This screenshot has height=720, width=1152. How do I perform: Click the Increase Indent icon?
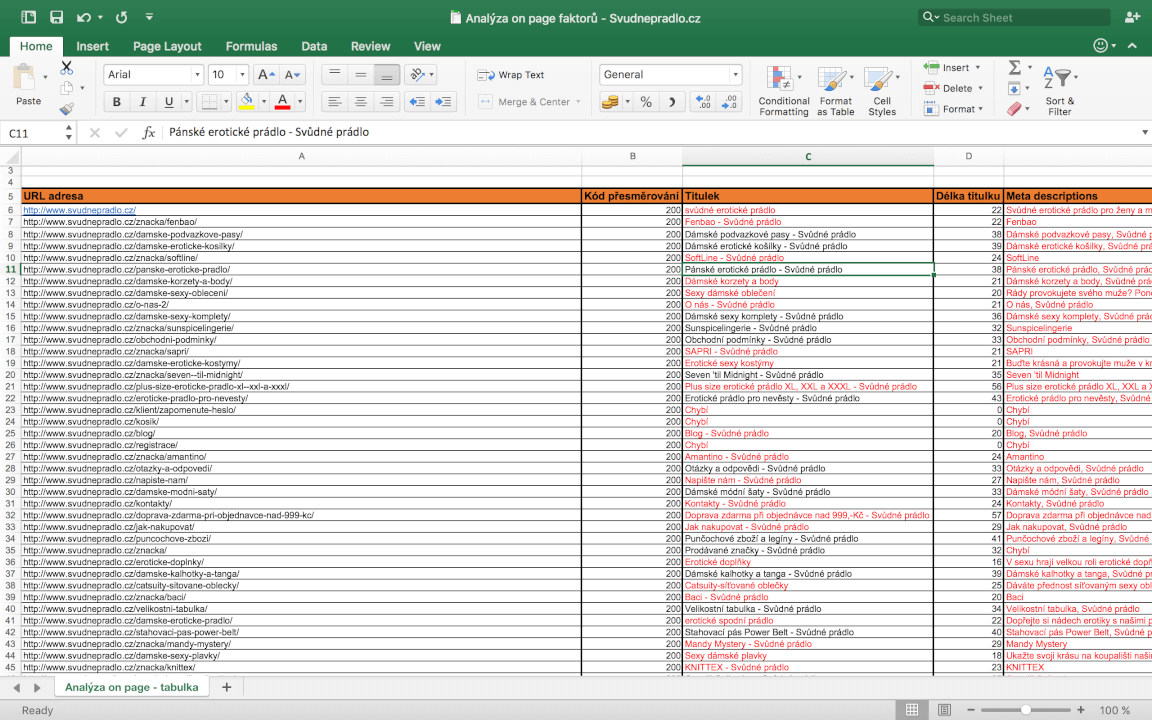coord(444,102)
